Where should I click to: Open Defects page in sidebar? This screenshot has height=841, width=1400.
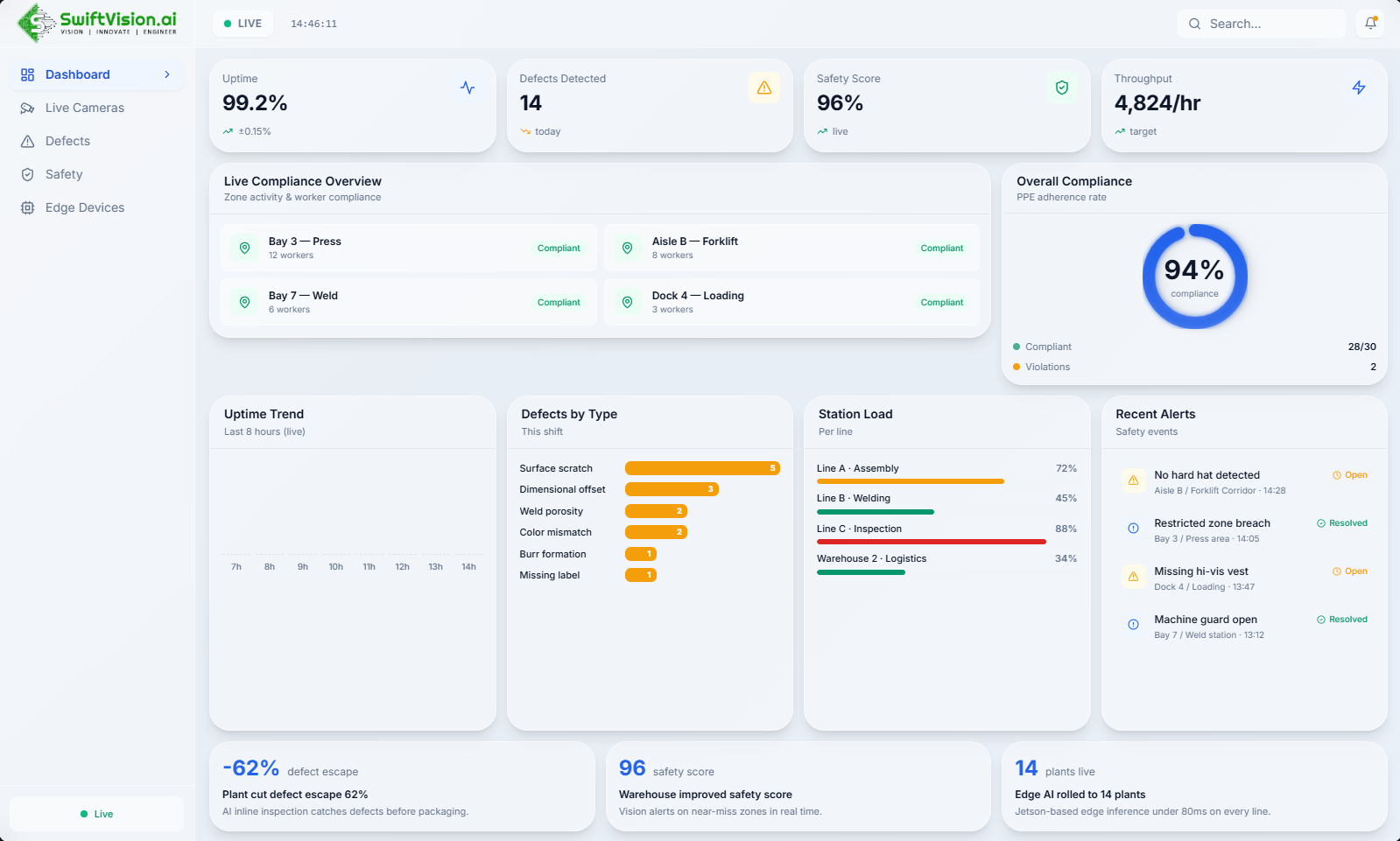pyautogui.click(x=96, y=141)
